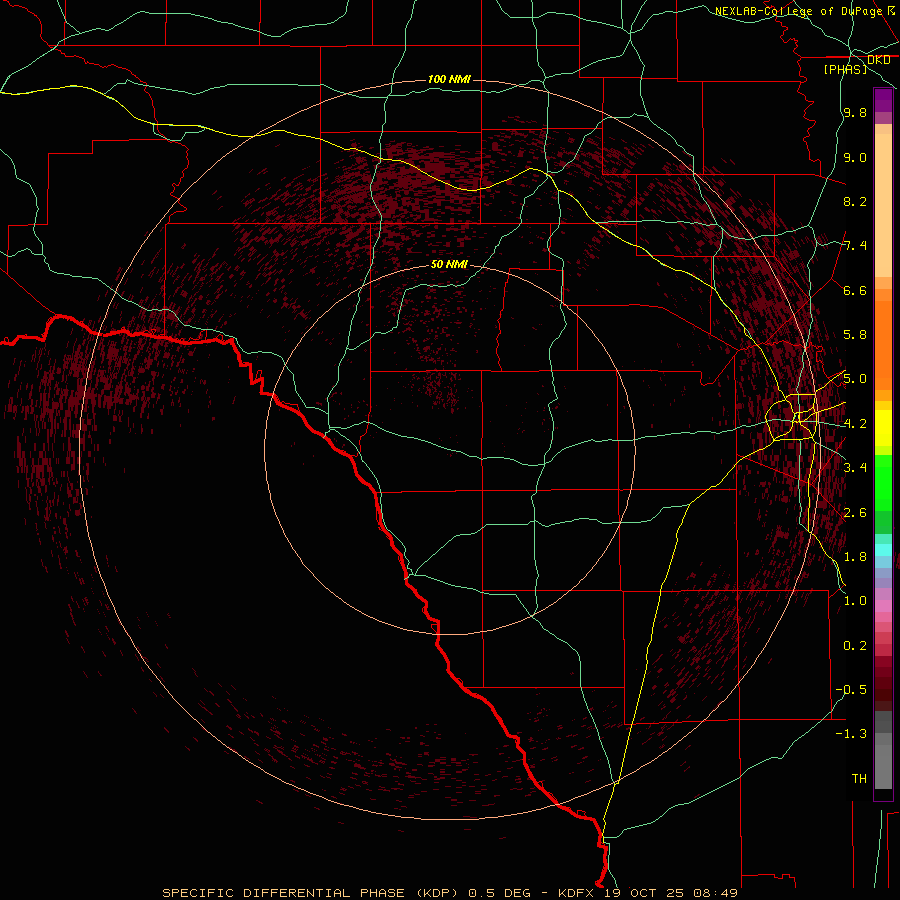
Task: Select the dark purple top band of the scale
Action: click(883, 100)
